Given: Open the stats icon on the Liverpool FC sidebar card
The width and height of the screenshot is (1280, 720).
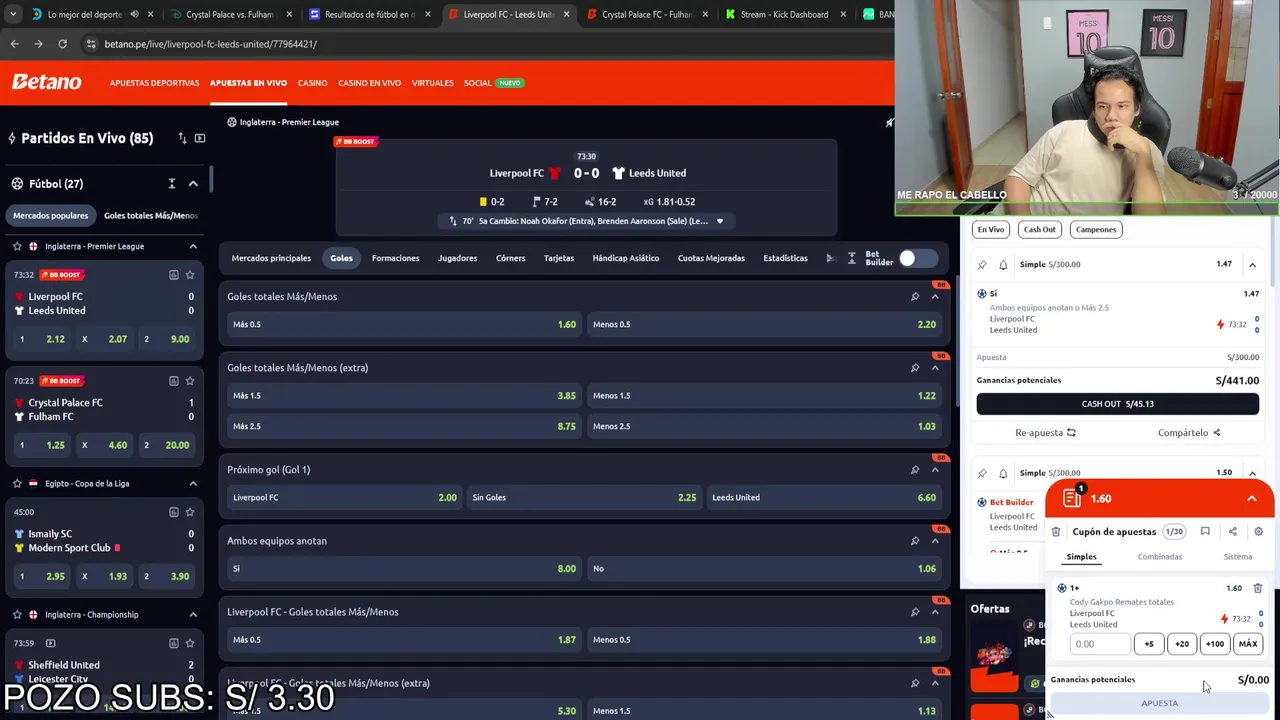Looking at the screenshot, I should coord(174,275).
